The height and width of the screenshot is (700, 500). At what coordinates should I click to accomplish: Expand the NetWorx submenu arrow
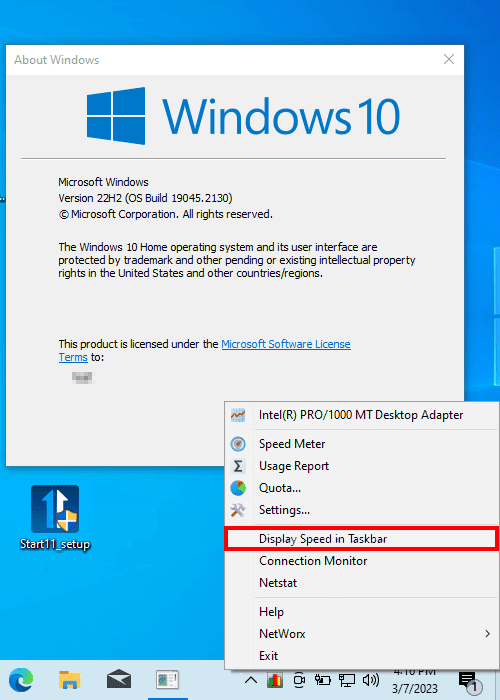click(x=488, y=633)
